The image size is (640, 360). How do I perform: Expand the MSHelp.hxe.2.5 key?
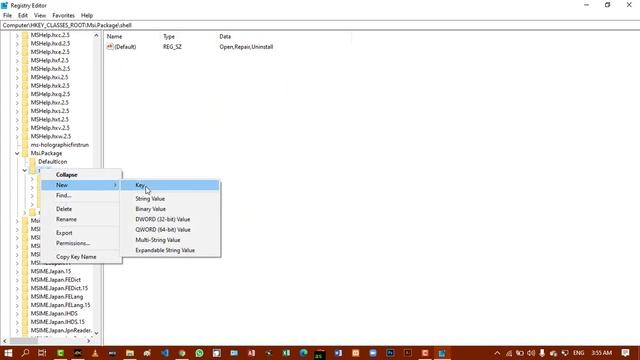pos(17,52)
